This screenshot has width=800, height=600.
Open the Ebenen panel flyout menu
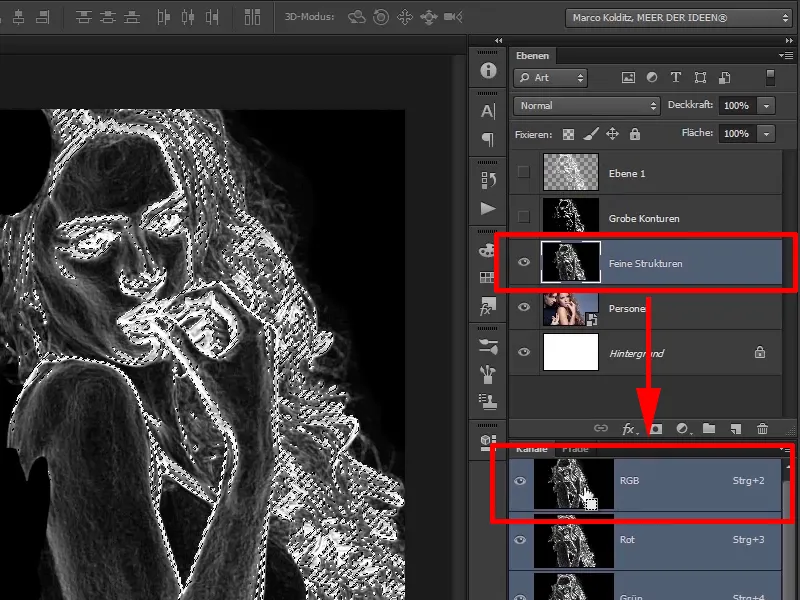pos(786,55)
